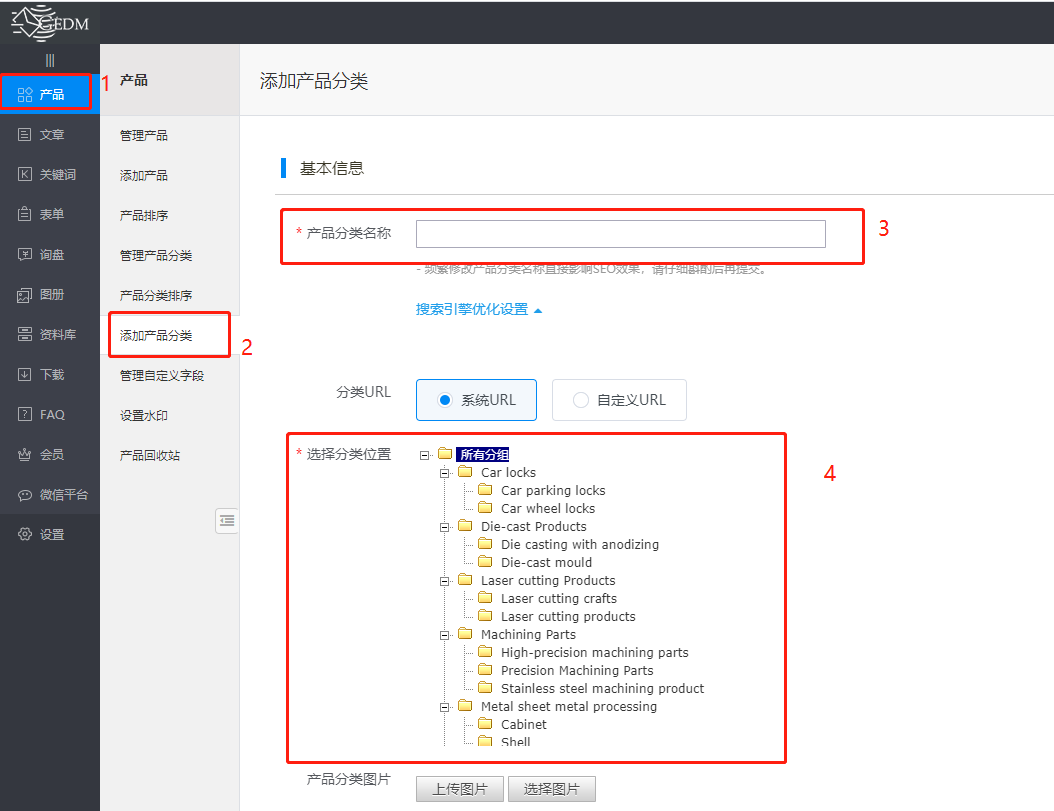Viewport: 1054px width, 811px height.
Task: Toggle the sidebar collapse control above 产品
Action: (x=49, y=59)
